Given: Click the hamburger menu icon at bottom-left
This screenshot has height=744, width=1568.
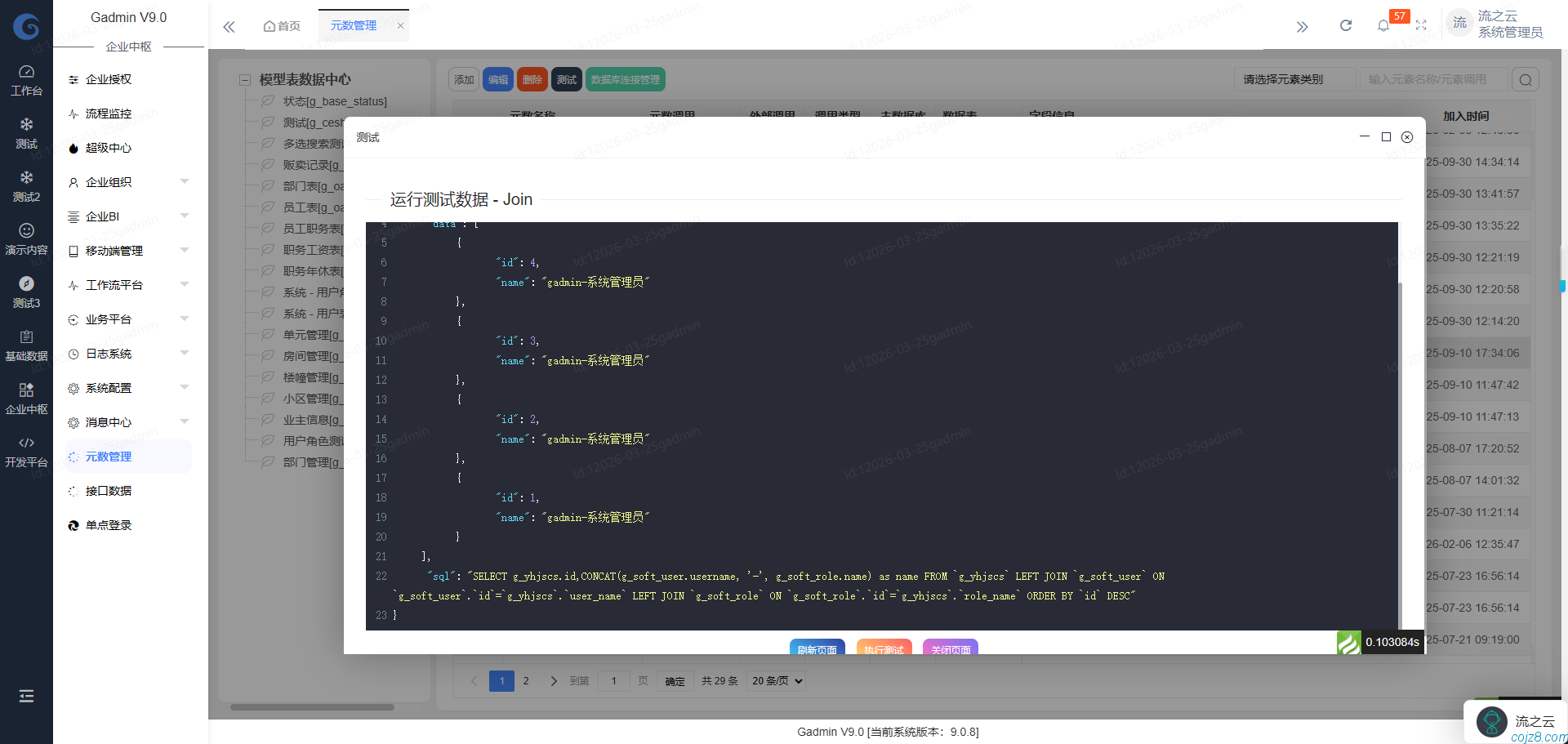Looking at the screenshot, I should coord(26,696).
